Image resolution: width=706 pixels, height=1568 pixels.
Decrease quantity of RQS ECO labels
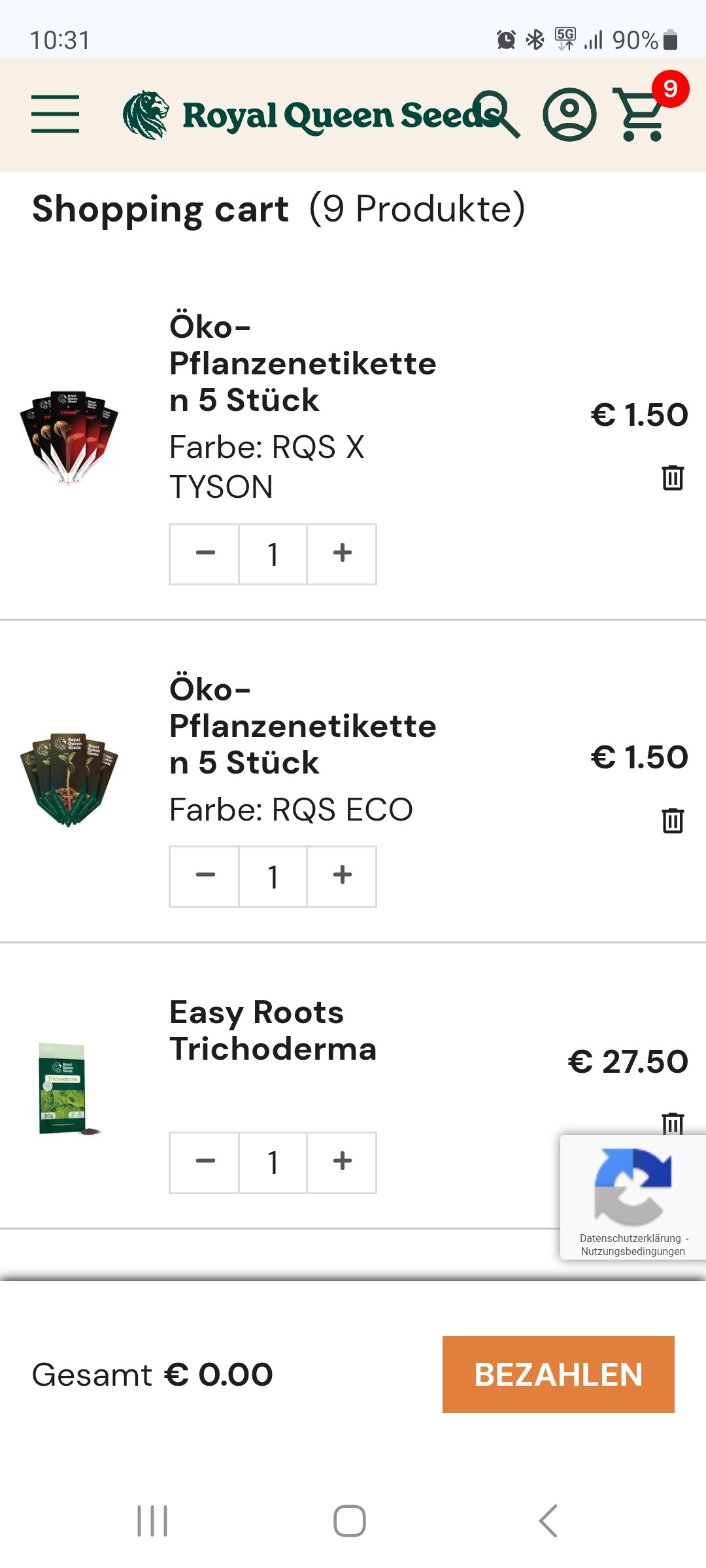coord(205,875)
